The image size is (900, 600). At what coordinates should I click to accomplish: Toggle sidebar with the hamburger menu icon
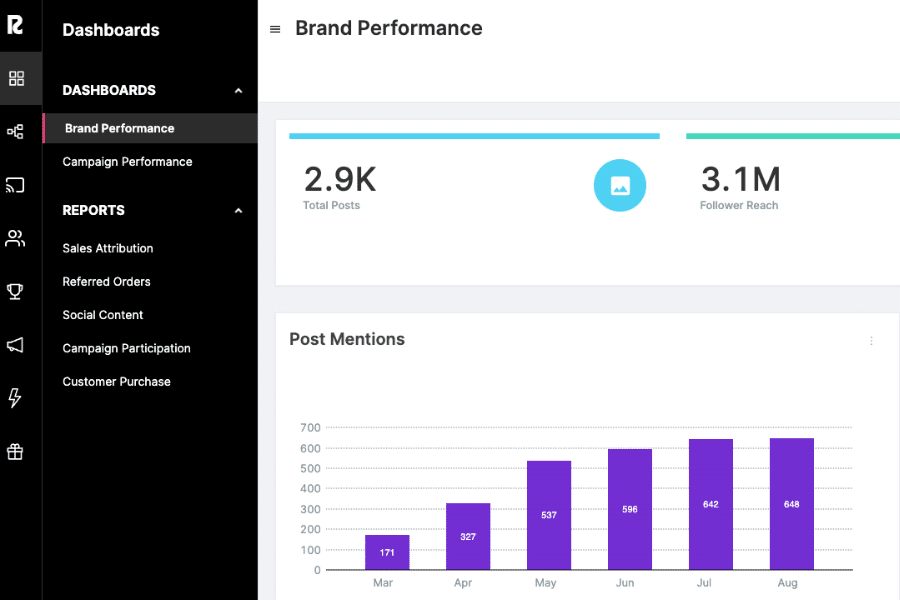[275, 30]
